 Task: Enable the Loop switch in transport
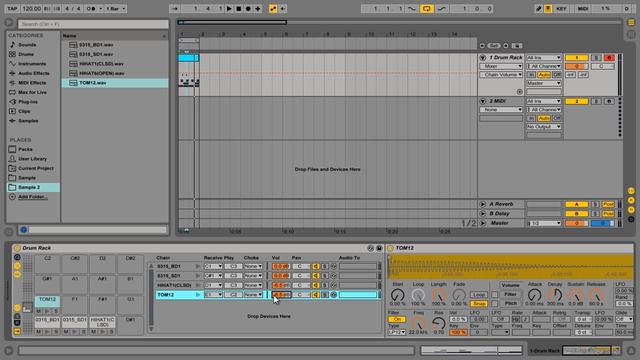point(427,9)
